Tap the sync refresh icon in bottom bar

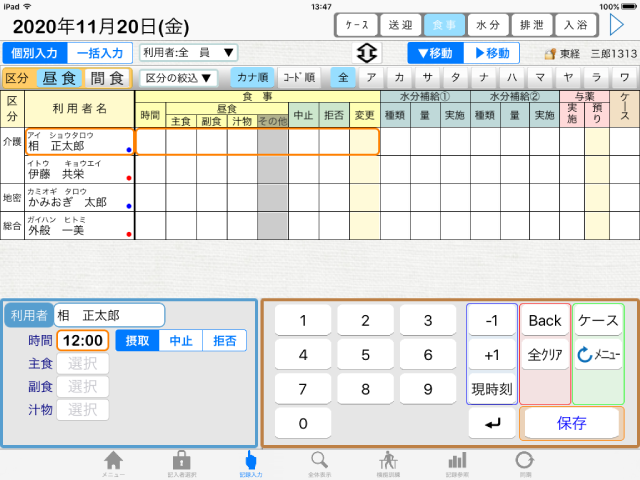524,461
